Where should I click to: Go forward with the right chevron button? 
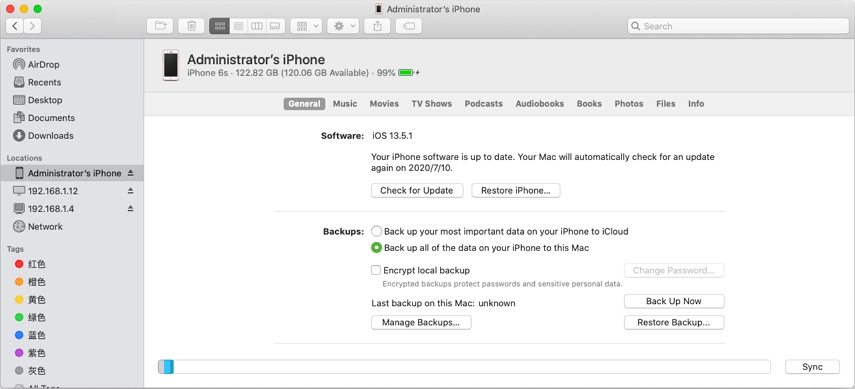32,26
